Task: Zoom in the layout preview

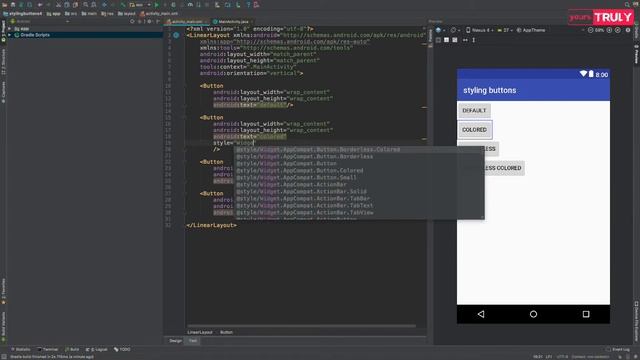Action: [609, 30]
